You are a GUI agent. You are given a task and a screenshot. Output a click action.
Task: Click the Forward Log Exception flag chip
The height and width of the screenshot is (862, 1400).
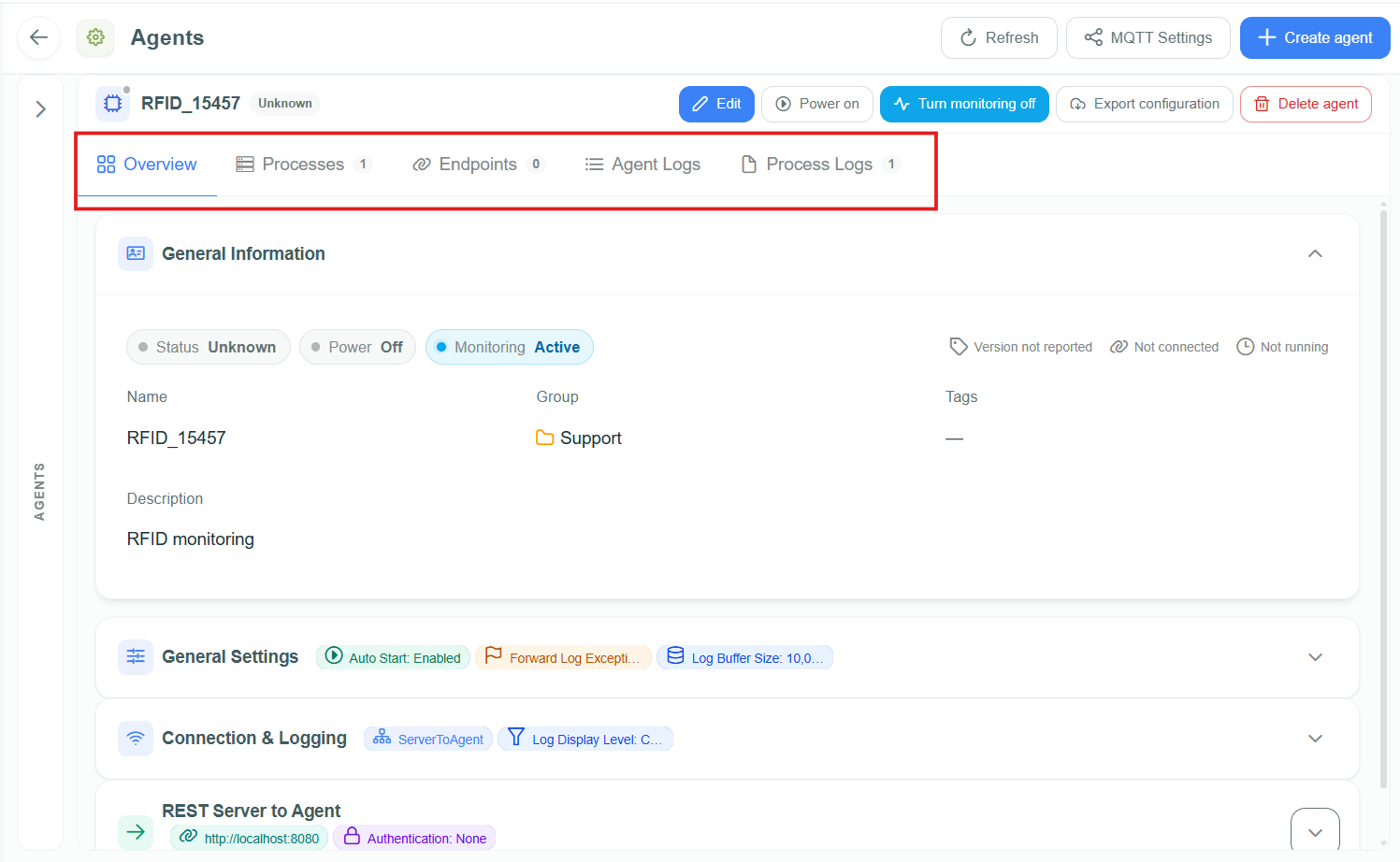563,657
